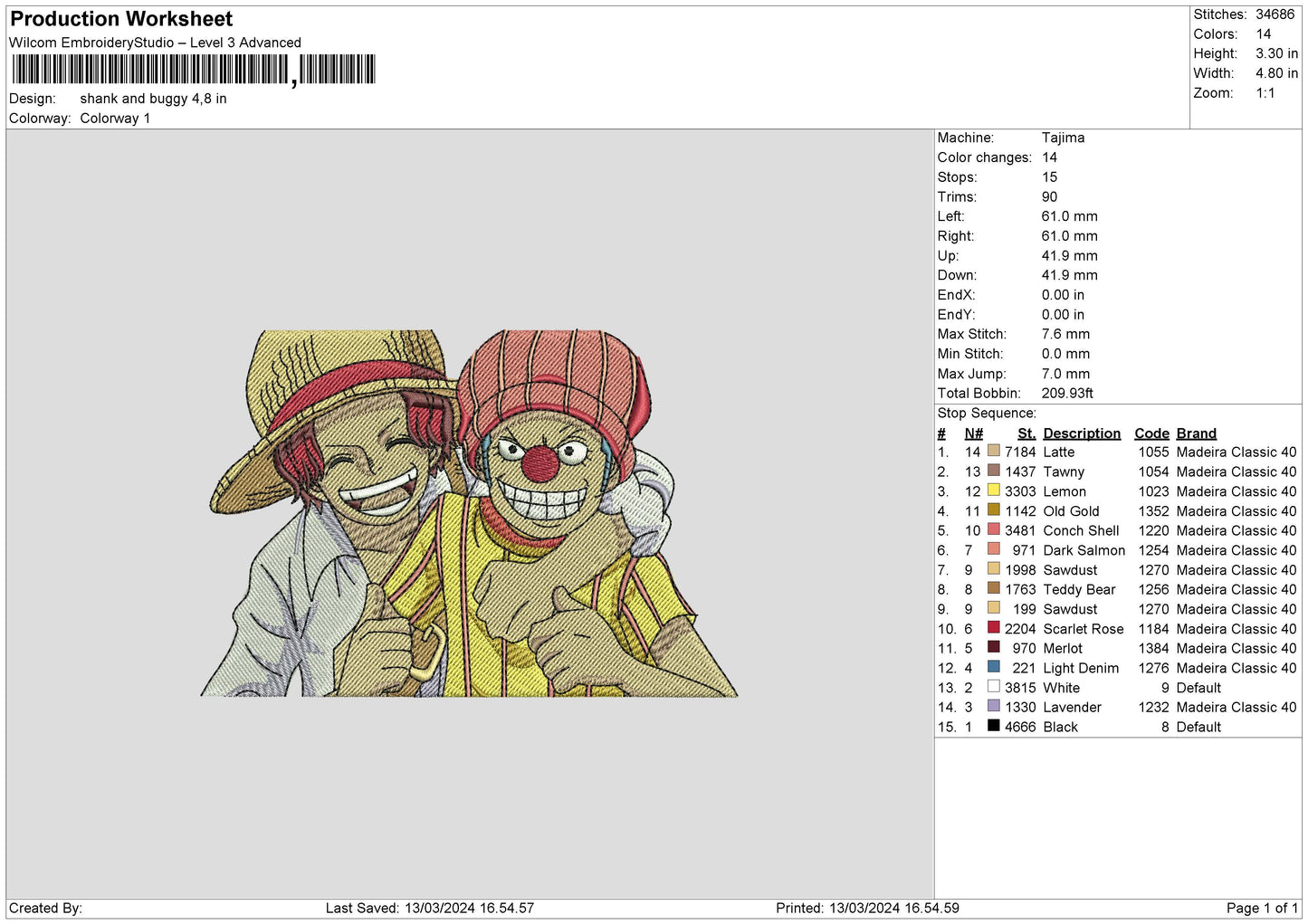Click the Default brand in White row
Image resolution: width=1308 pixels, height=924 pixels.
[x=1198, y=688]
